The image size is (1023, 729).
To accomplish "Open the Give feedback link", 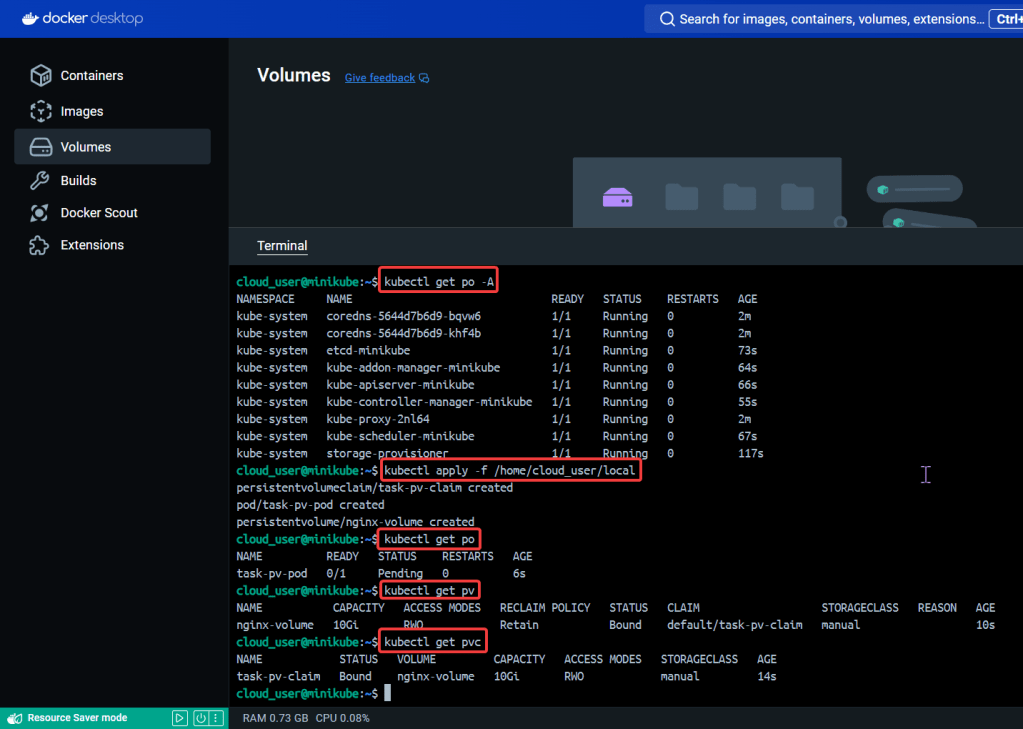I will pyautogui.click(x=379, y=78).
